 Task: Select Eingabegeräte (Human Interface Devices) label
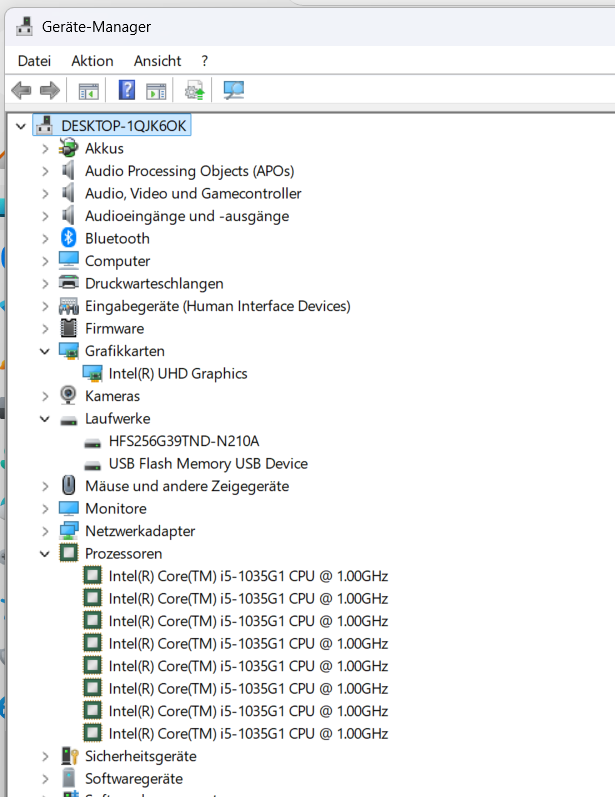tap(218, 306)
